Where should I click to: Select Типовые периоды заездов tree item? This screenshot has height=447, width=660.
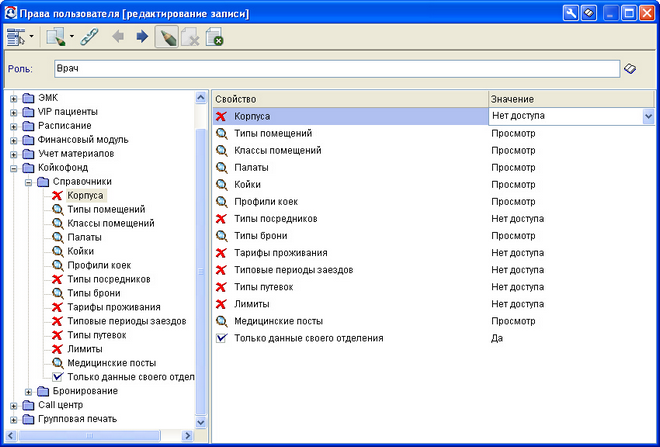click(x=127, y=321)
